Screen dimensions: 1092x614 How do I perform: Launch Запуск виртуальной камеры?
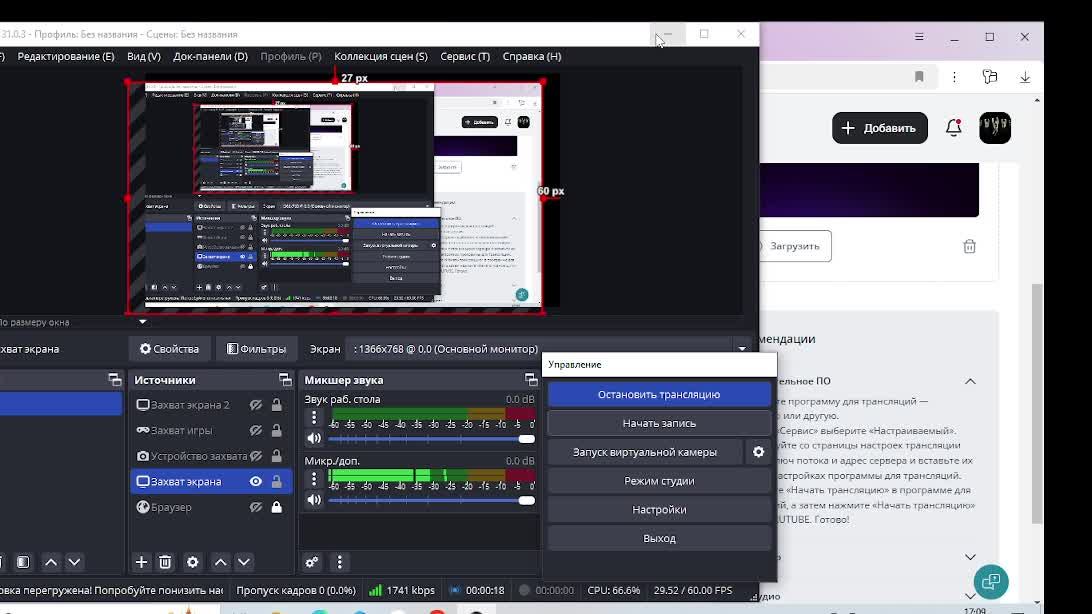click(x=645, y=452)
